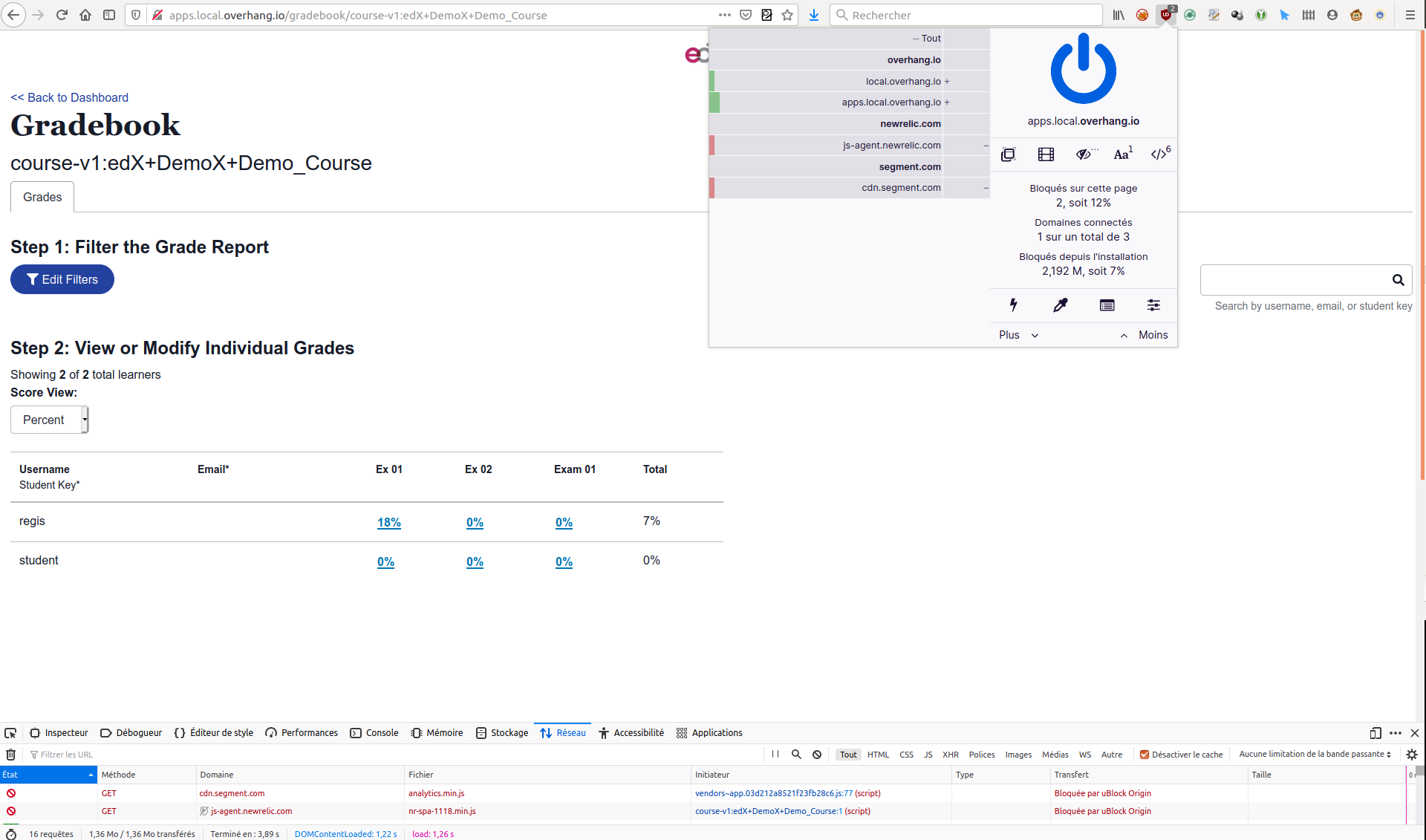1426x840 pixels.
Task: Launch uBlock's element picker (eyedropper icon)
Action: pyautogui.click(x=1060, y=305)
